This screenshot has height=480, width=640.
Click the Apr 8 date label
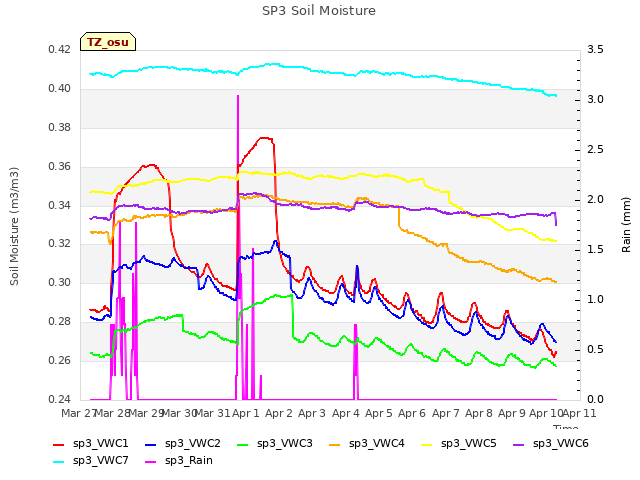(479, 413)
